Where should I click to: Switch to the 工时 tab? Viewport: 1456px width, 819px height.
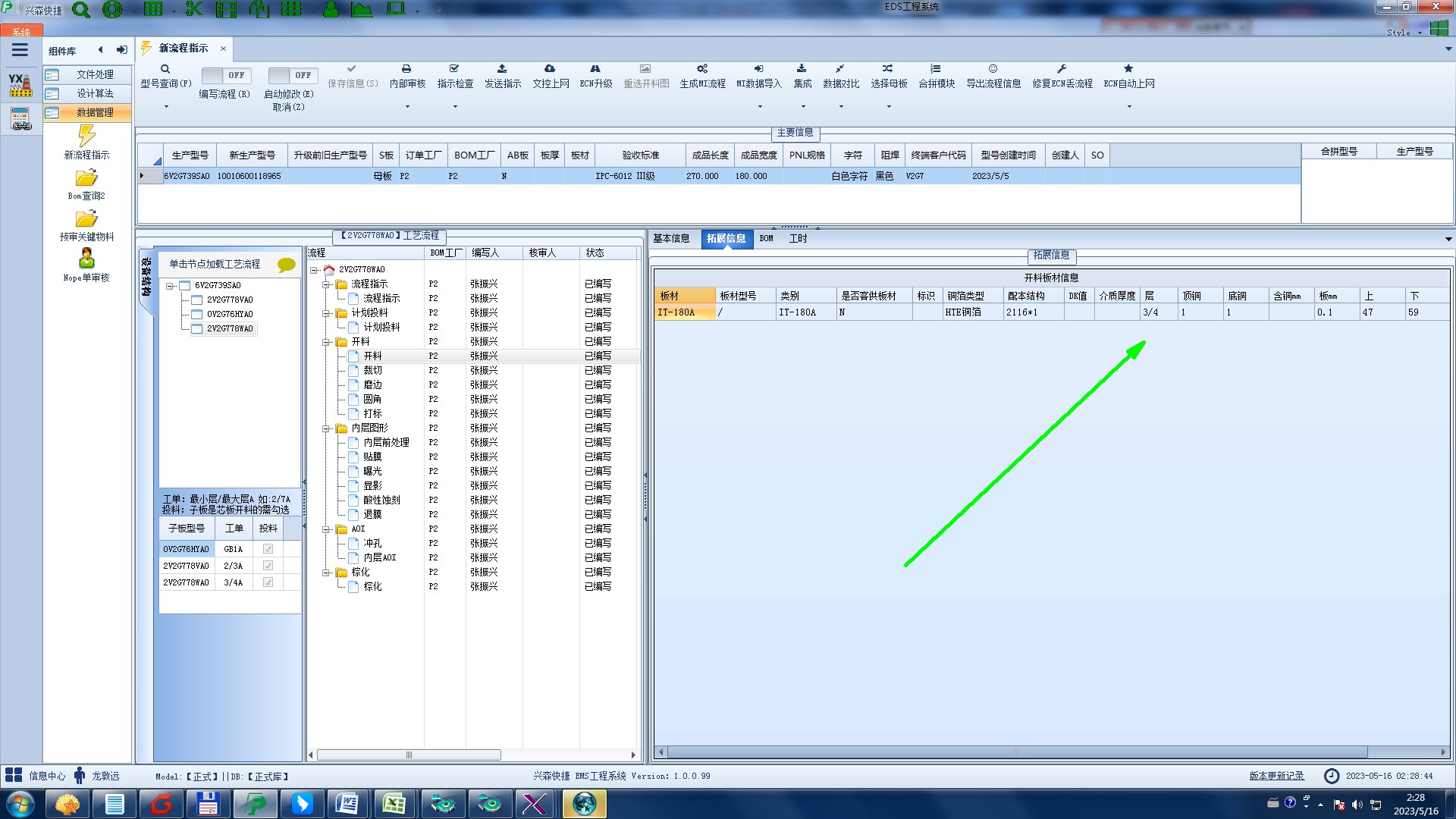click(x=798, y=239)
